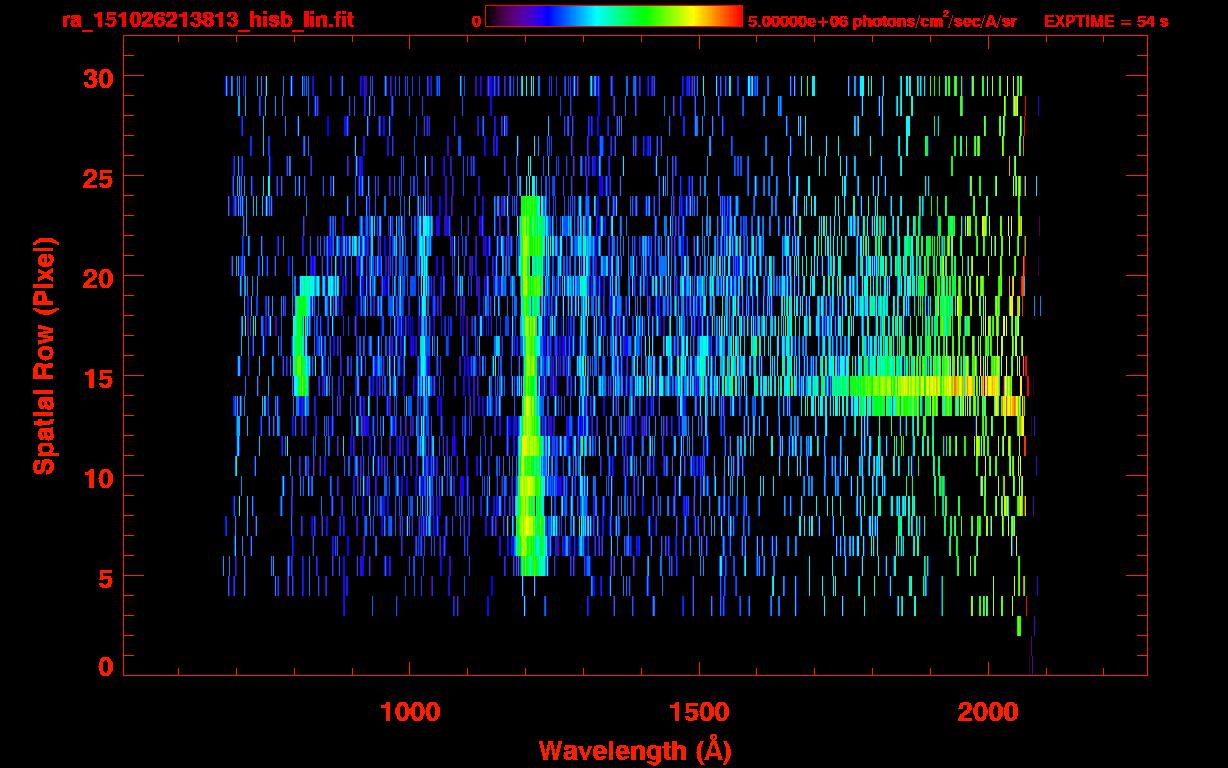
Task: Click the x-axis tick label 1000
Action: click(x=410, y=712)
